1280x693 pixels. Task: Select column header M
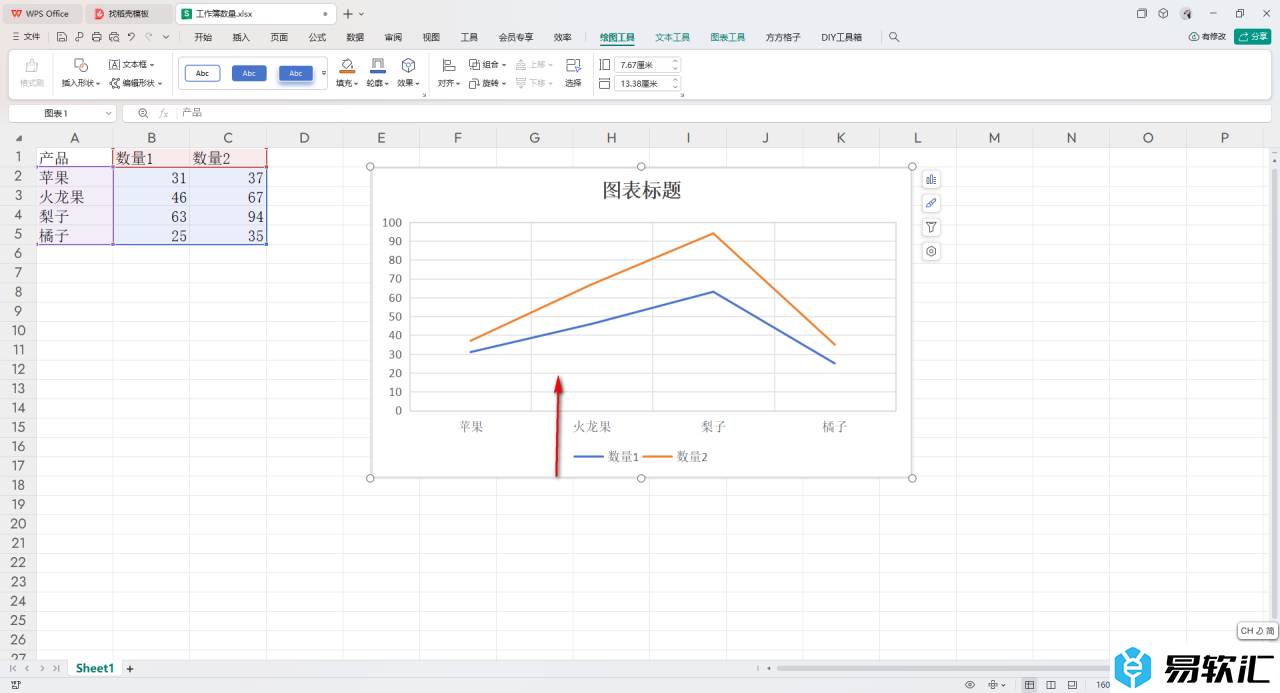994,137
